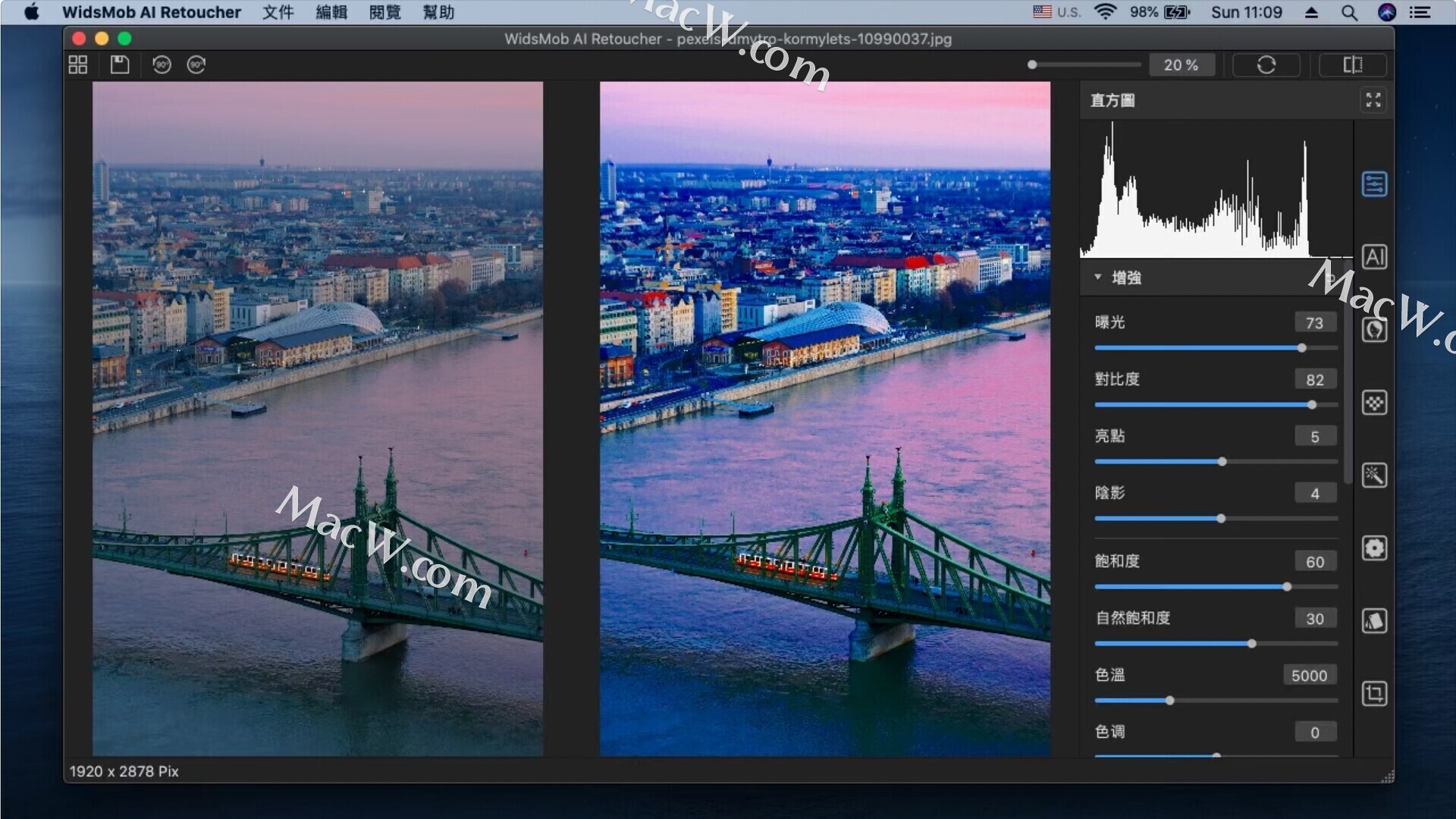
Task: Open the checkerboard noise panel
Action: (1374, 403)
